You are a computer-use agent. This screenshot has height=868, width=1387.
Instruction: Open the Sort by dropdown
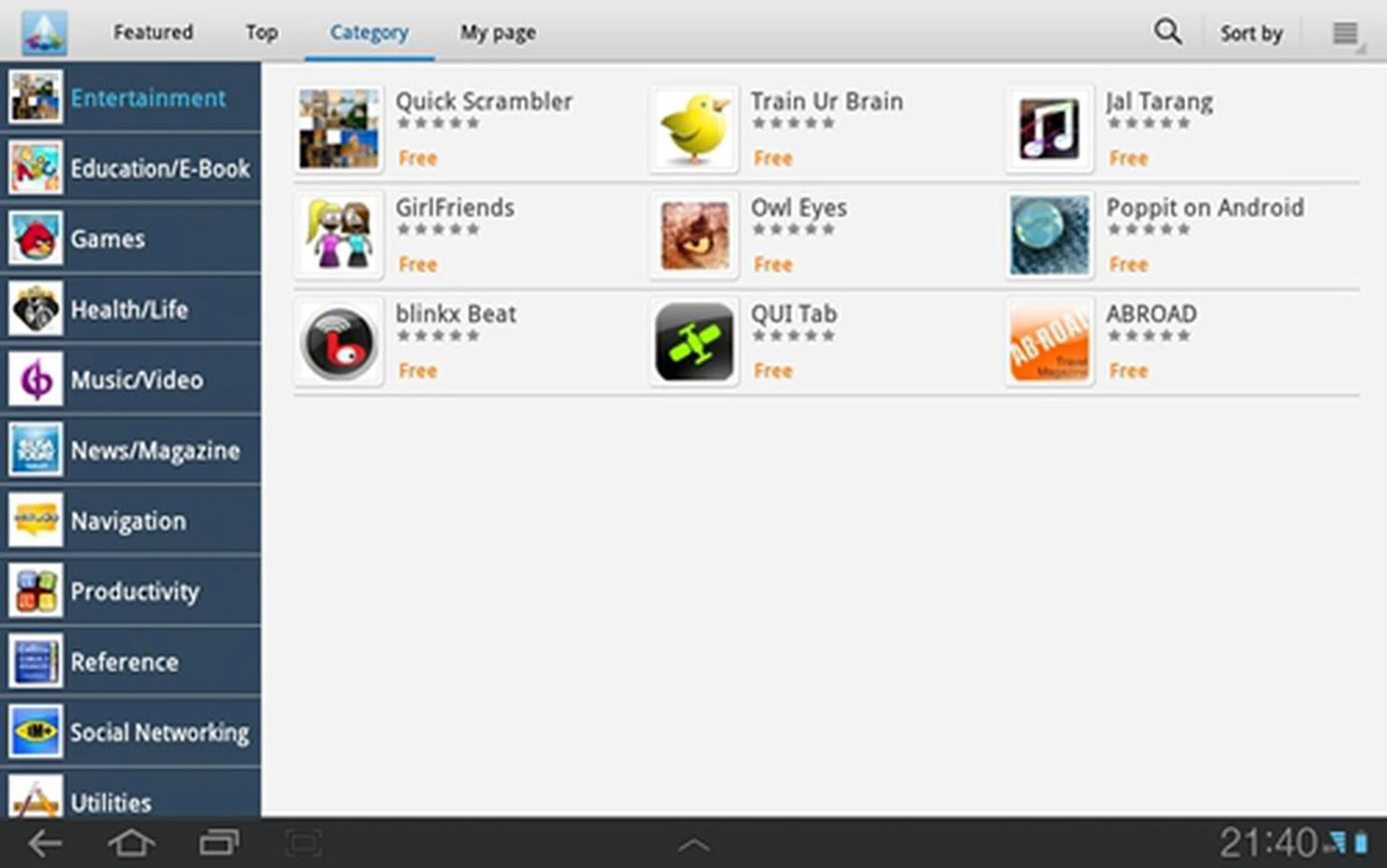point(1251,33)
